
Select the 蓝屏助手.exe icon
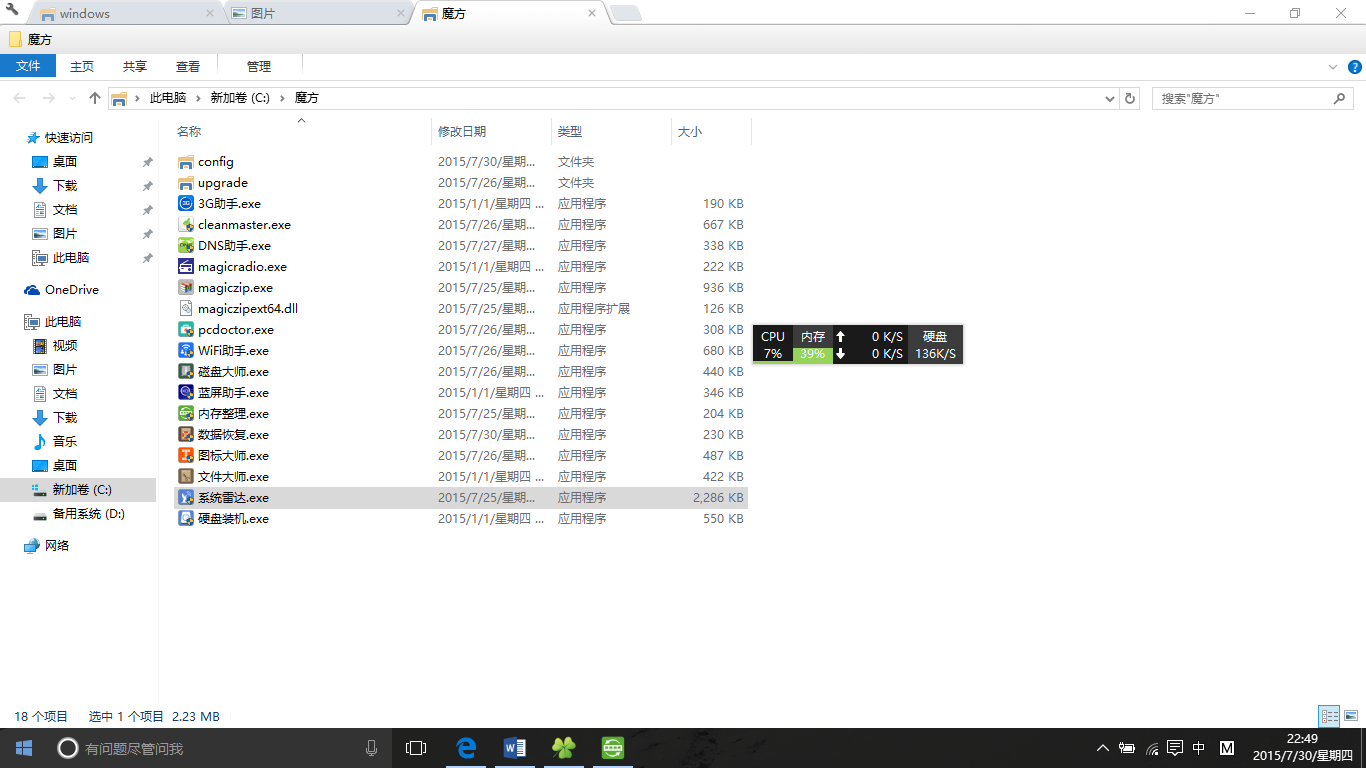point(185,393)
